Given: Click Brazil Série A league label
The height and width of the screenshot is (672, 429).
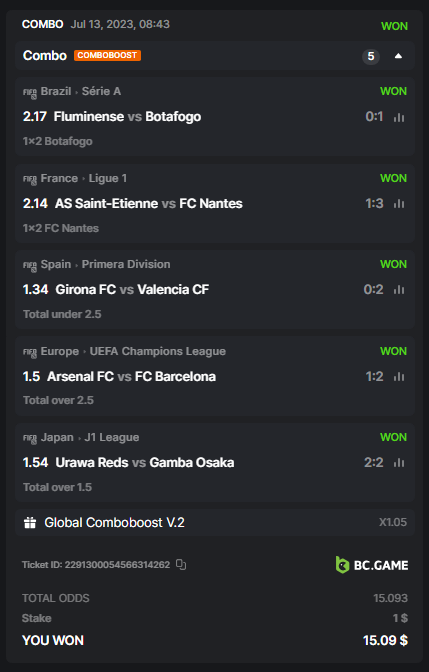Looking at the screenshot, I should [x=81, y=91].
